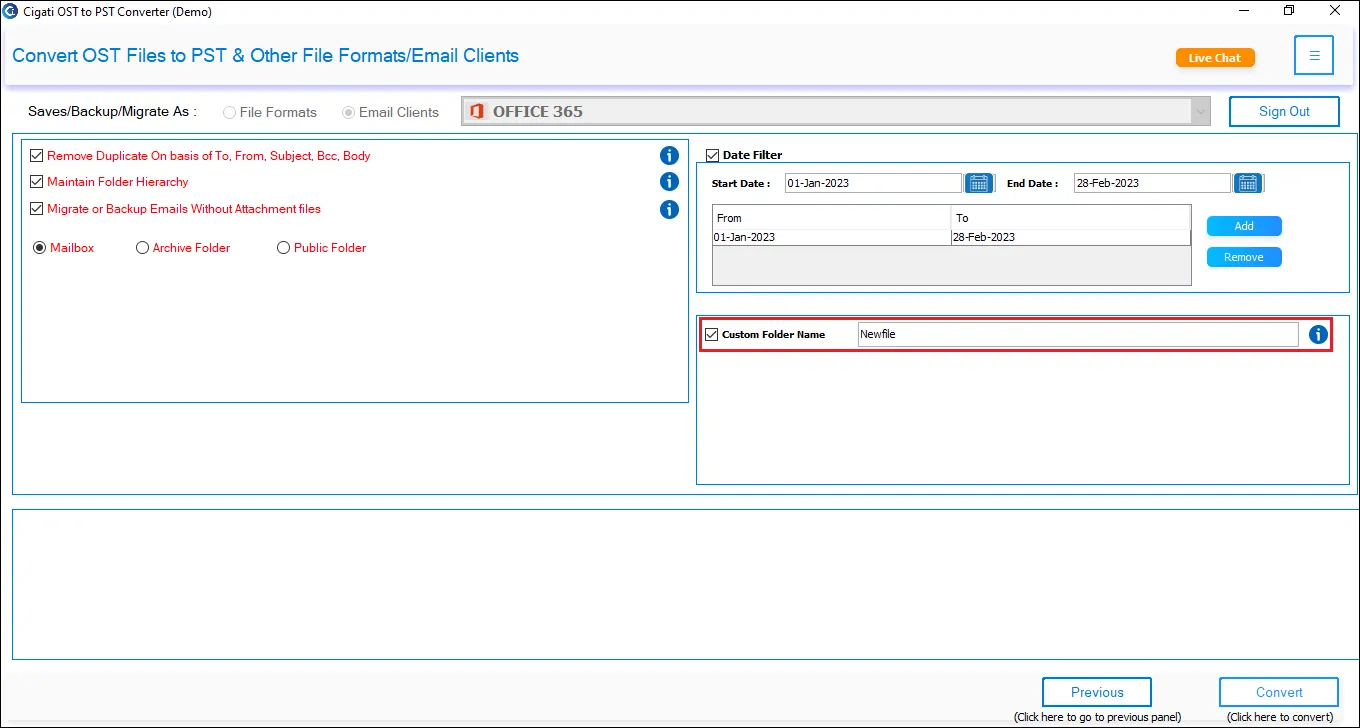Click info icon for Without Attachment files option
Screen dimensions: 1360x728
point(669,209)
